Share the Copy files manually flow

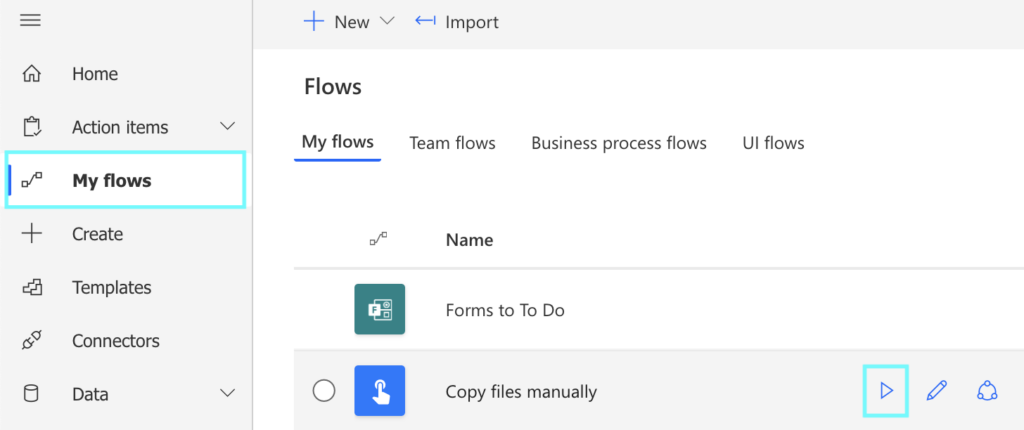point(987,391)
